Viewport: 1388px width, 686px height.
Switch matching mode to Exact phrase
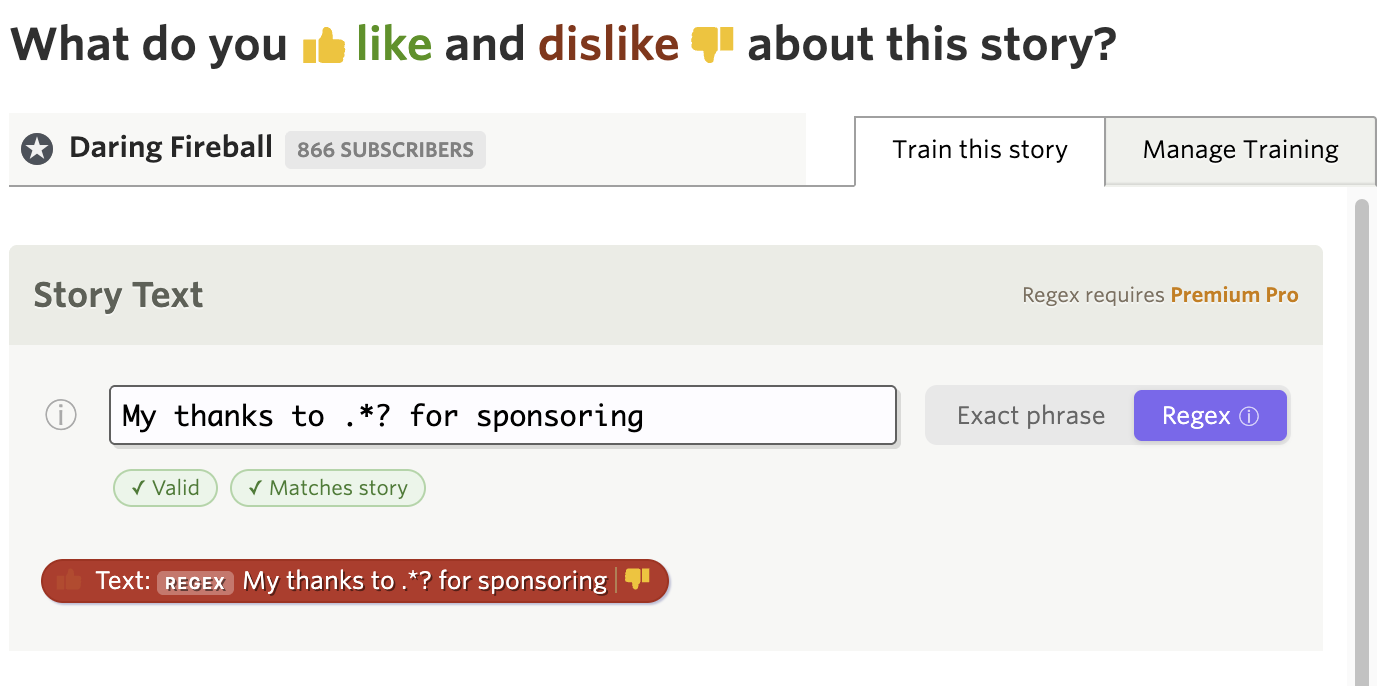pyautogui.click(x=1029, y=414)
